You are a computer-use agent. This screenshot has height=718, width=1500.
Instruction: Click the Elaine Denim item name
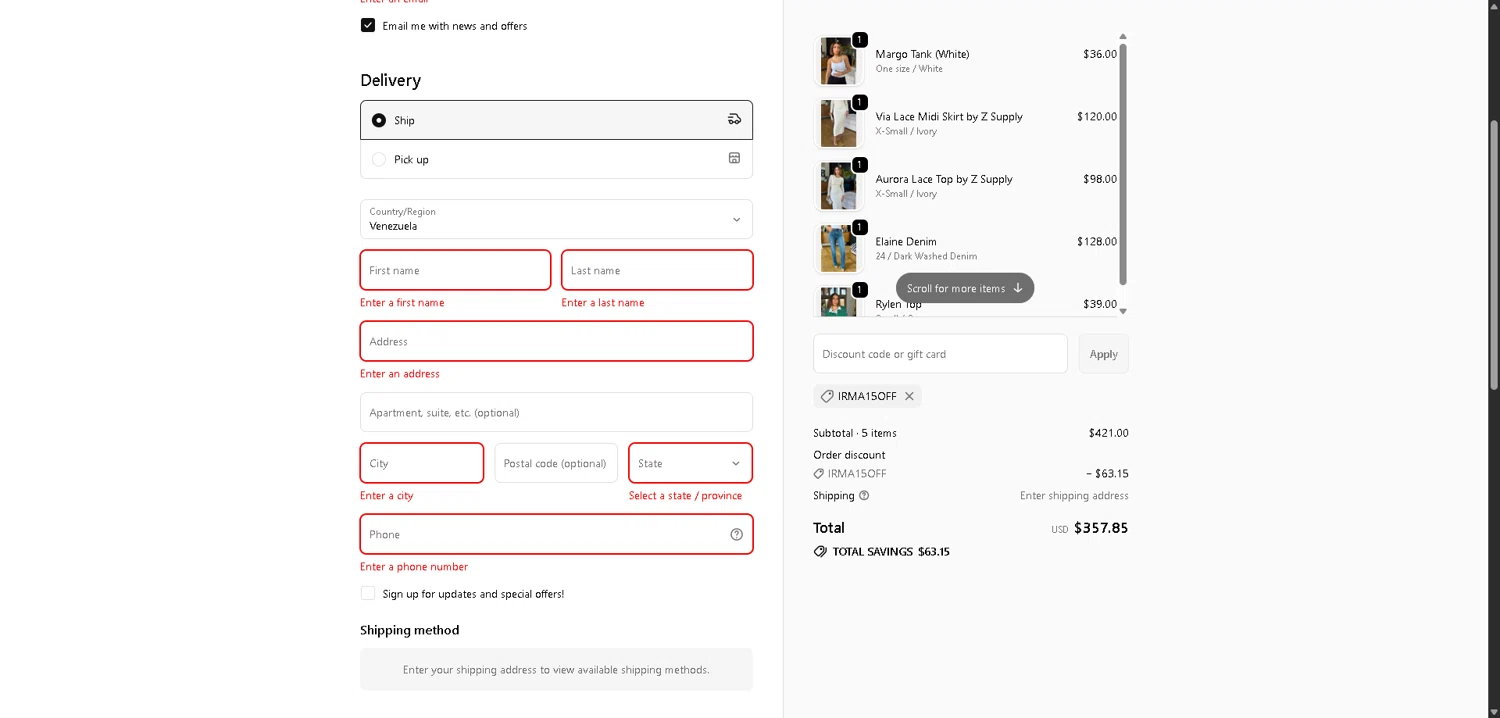coord(906,241)
